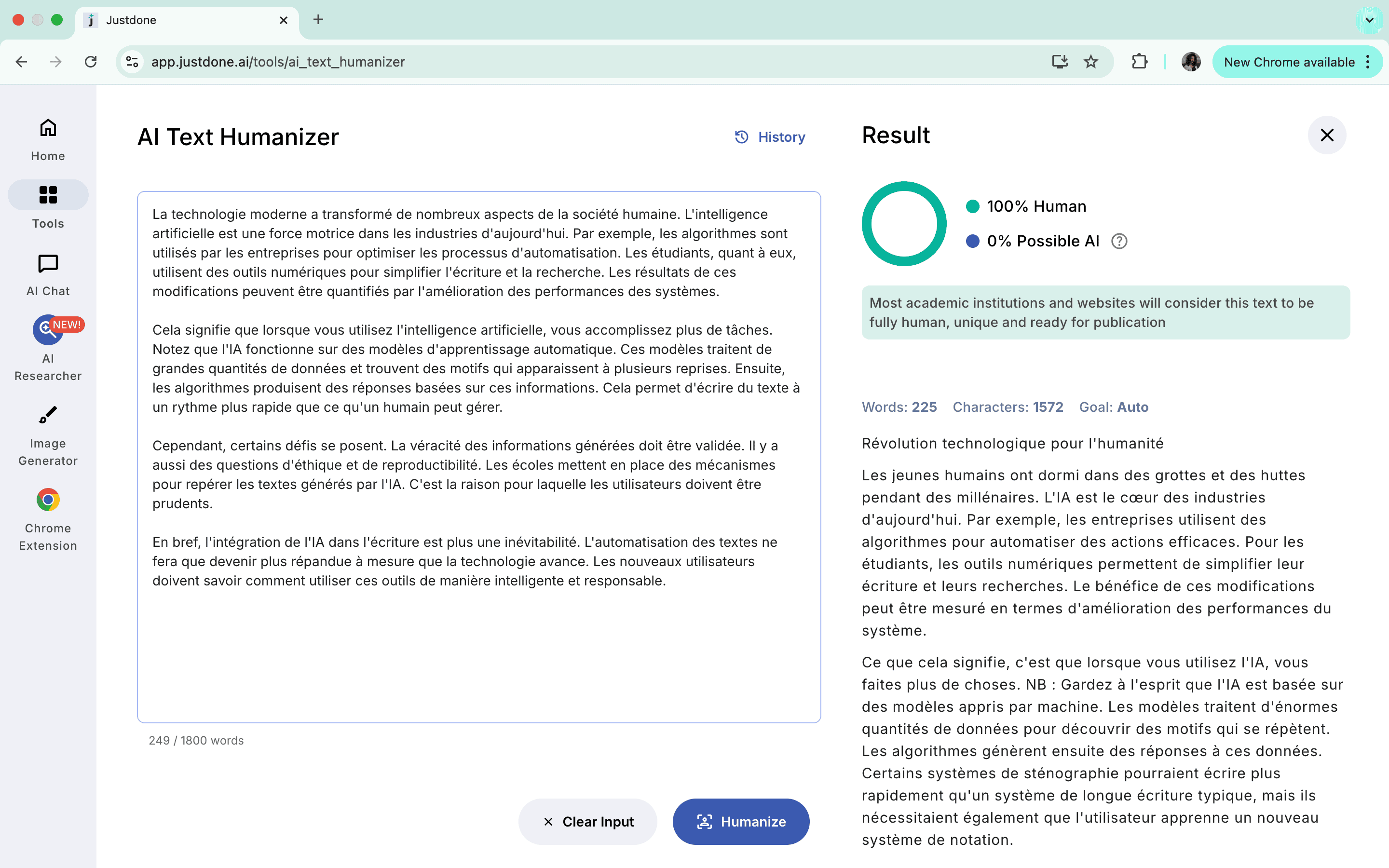The width and height of the screenshot is (1389, 868).
Task: Click the Clear Input button
Action: pyautogui.click(x=588, y=822)
